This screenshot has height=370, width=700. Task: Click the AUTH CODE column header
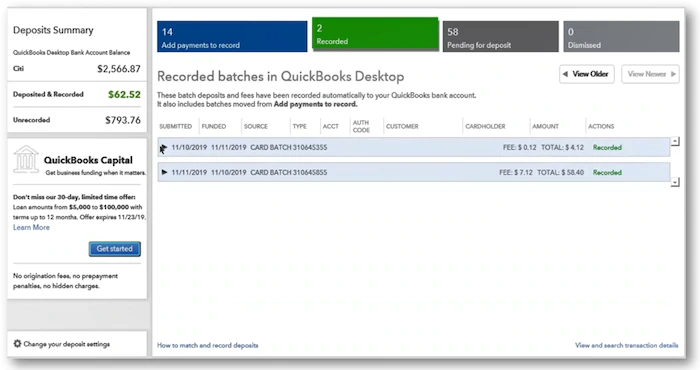pyautogui.click(x=361, y=126)
